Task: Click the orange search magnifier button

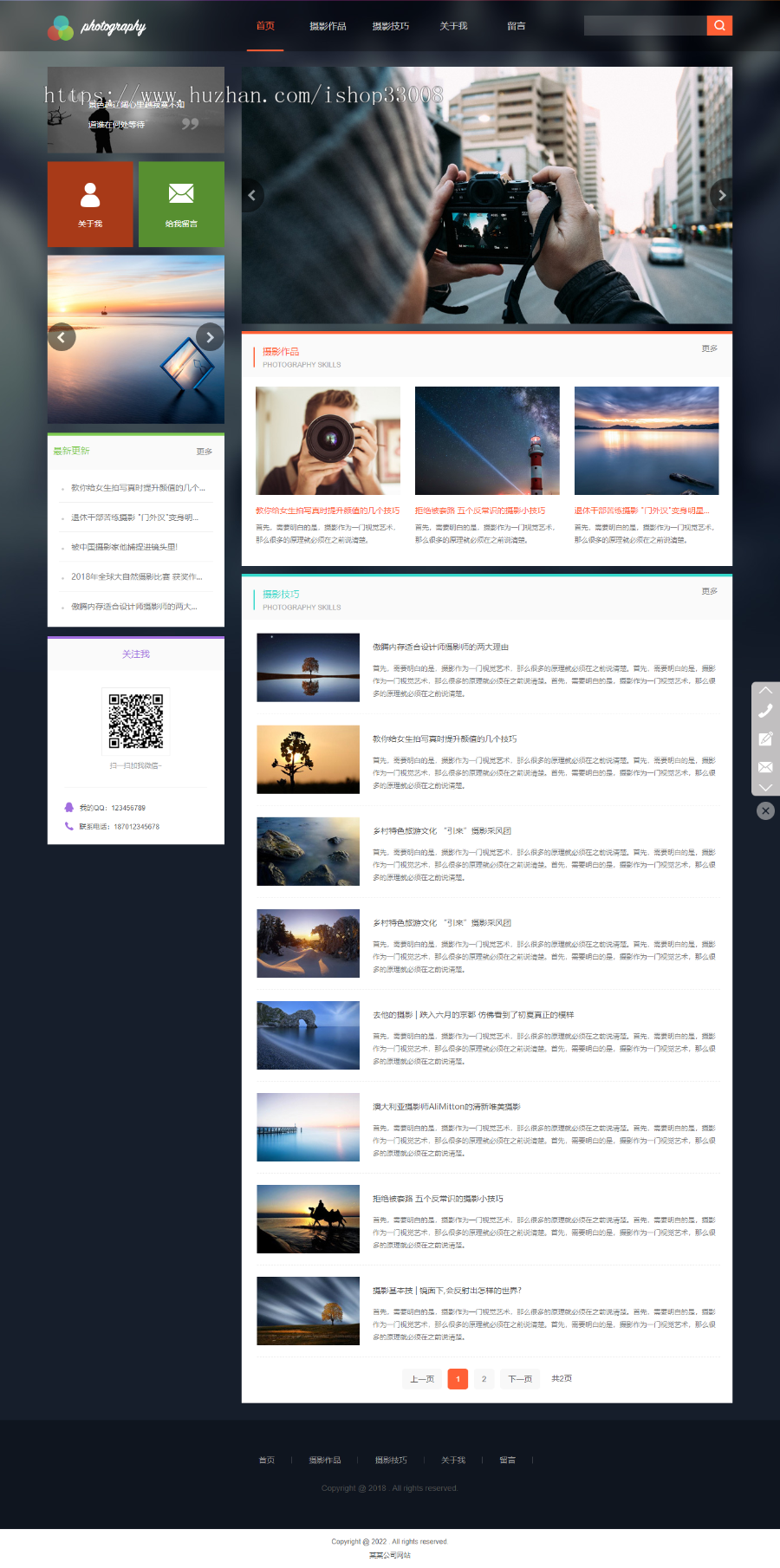Action: coord(719,25)
